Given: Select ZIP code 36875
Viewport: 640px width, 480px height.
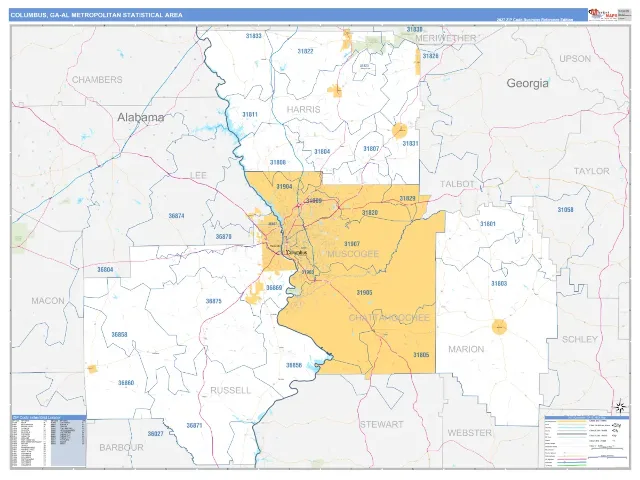Looking at the screenshot, I should click(x=213, y=301).
